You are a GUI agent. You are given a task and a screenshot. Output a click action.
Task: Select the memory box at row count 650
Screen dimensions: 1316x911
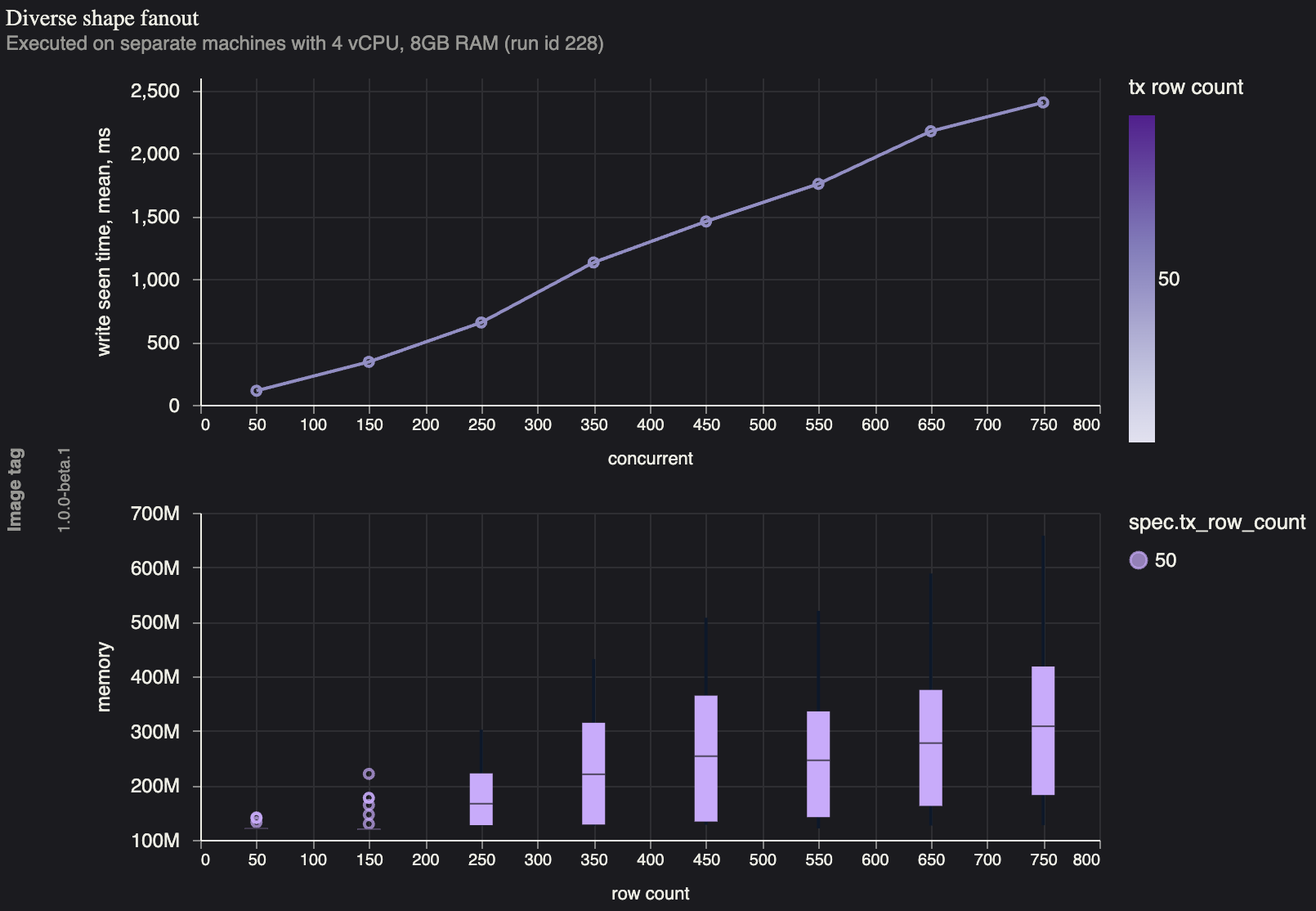pos(931,747)
